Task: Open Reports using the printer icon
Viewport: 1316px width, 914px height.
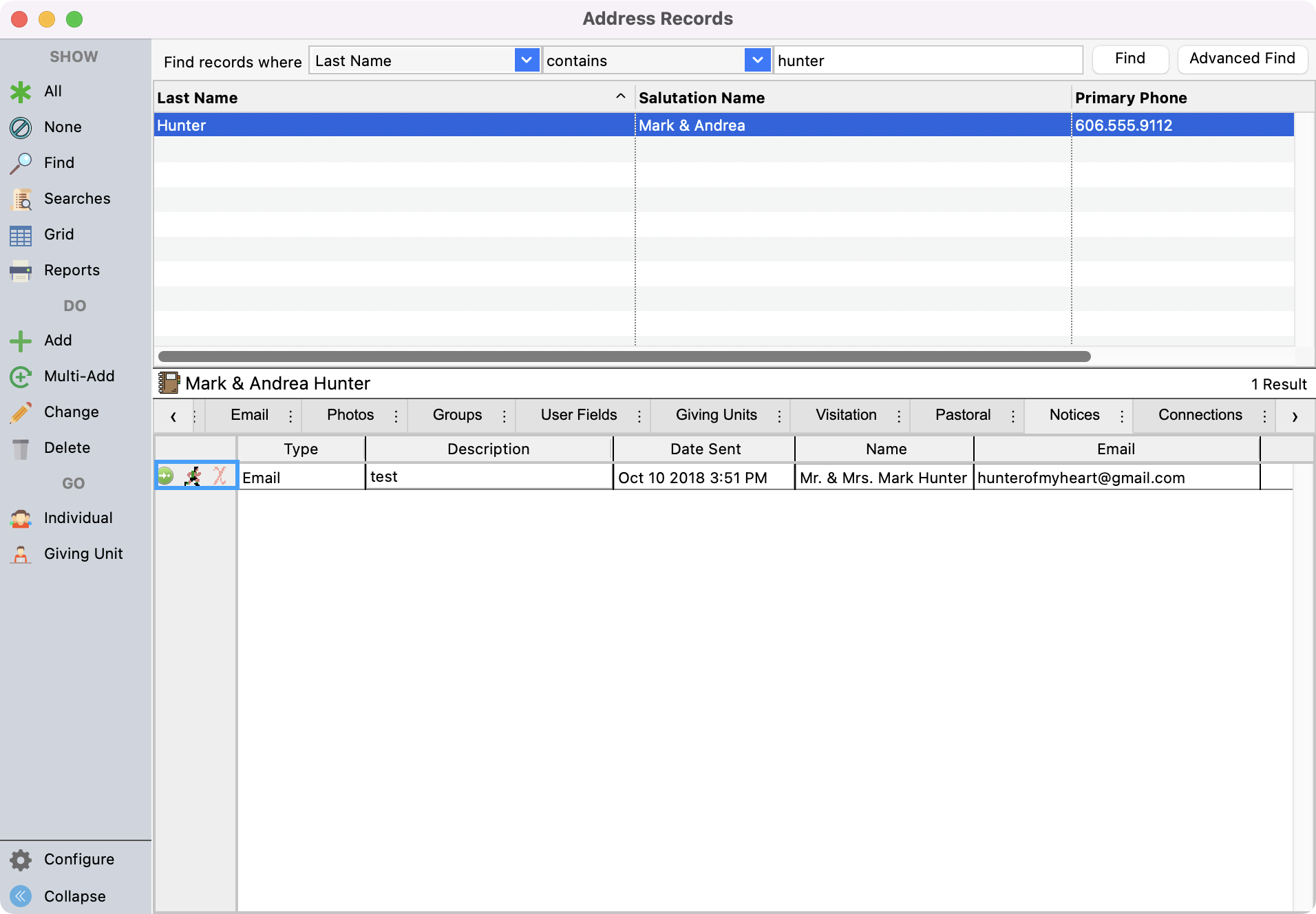Action: click(x=21, y=270)
